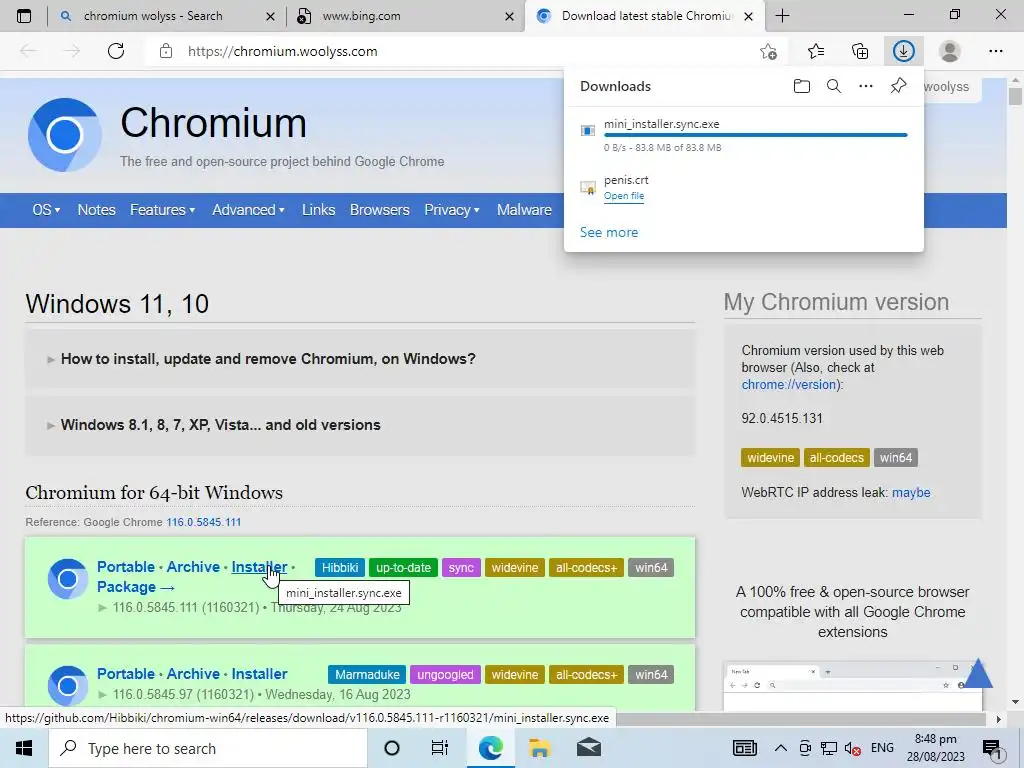Reload the page with refresh icon
This screenshot has width=1024, height=768.
tap(116, 51)
